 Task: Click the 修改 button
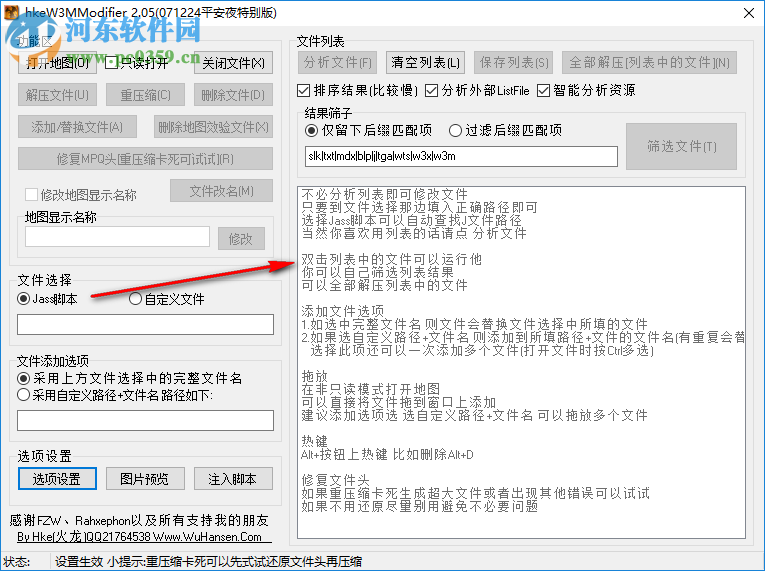tap(241, 239)
